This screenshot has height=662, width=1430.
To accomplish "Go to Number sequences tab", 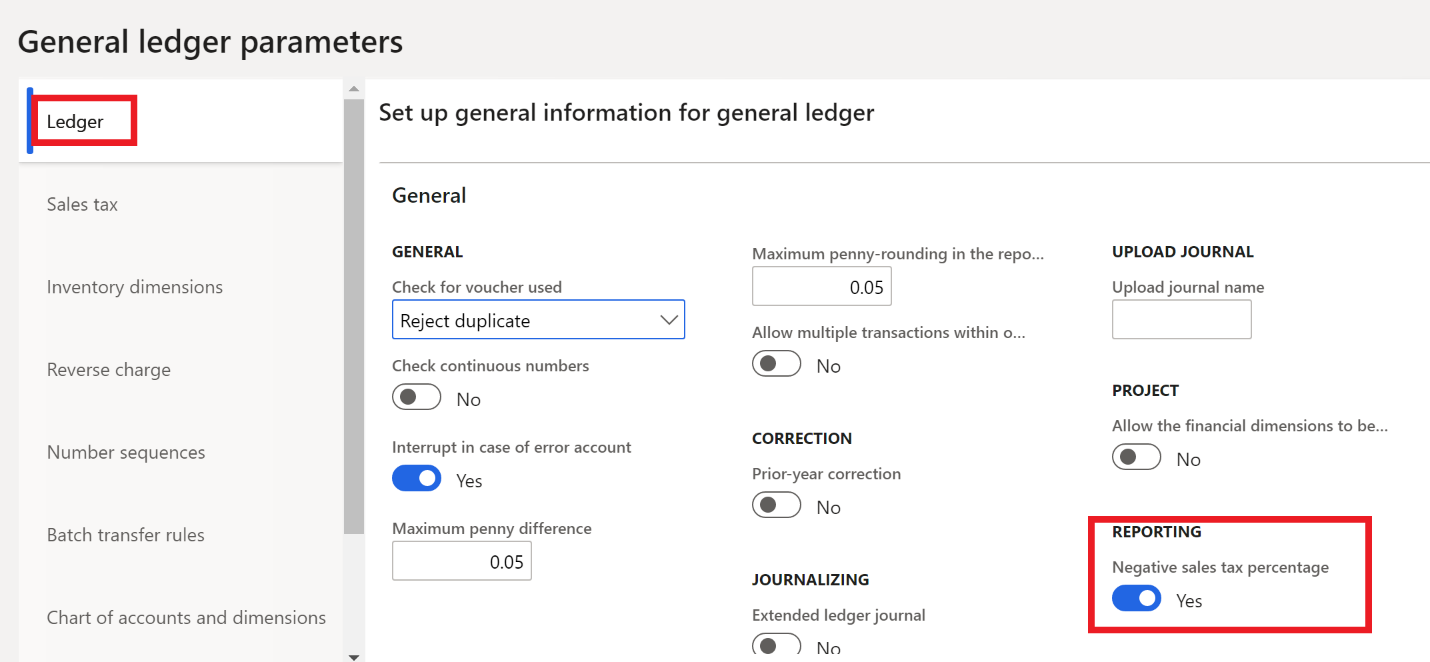I will click(x=126, y=453).
